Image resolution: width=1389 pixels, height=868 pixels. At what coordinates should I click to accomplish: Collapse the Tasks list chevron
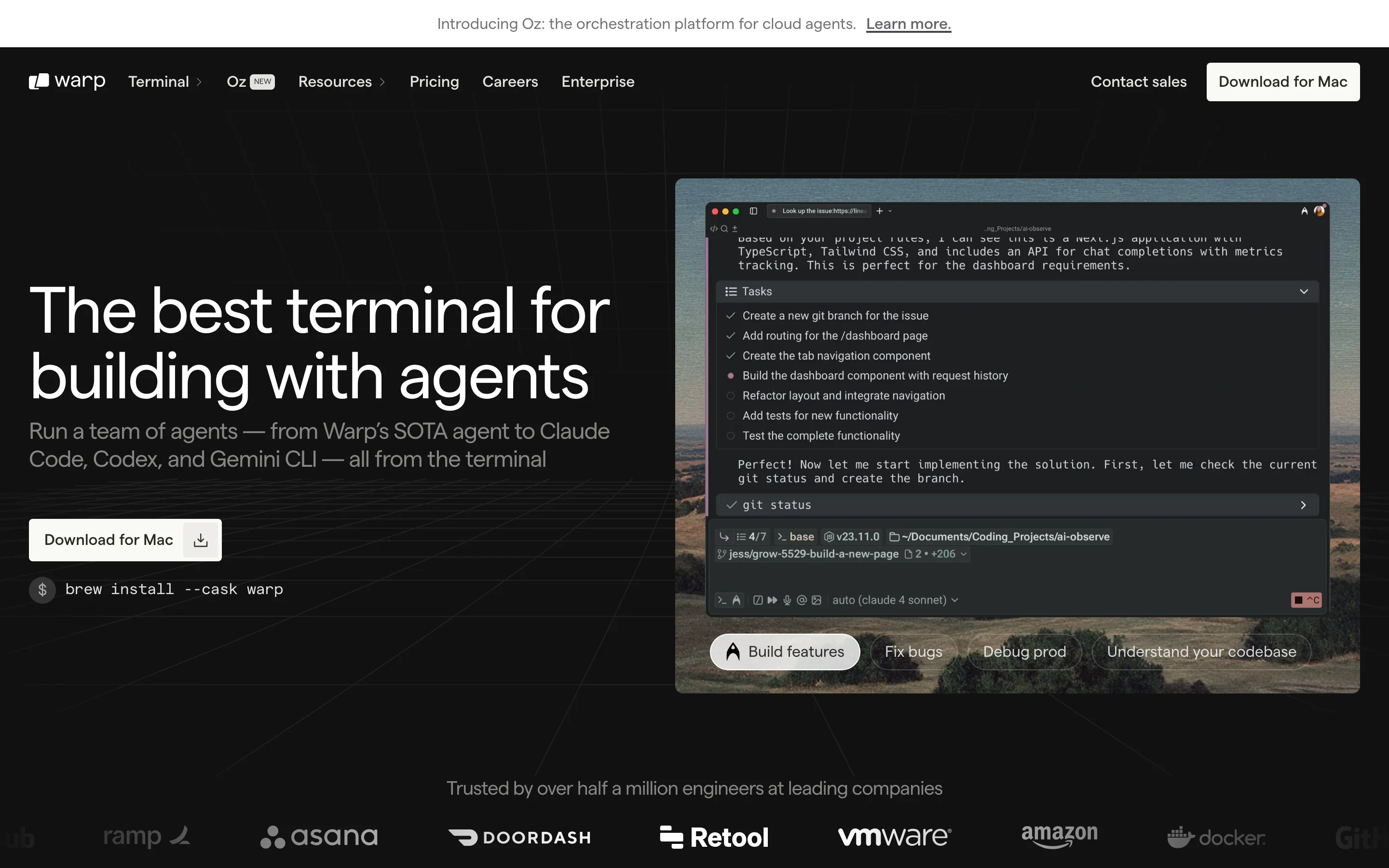tap(1304, 292)
